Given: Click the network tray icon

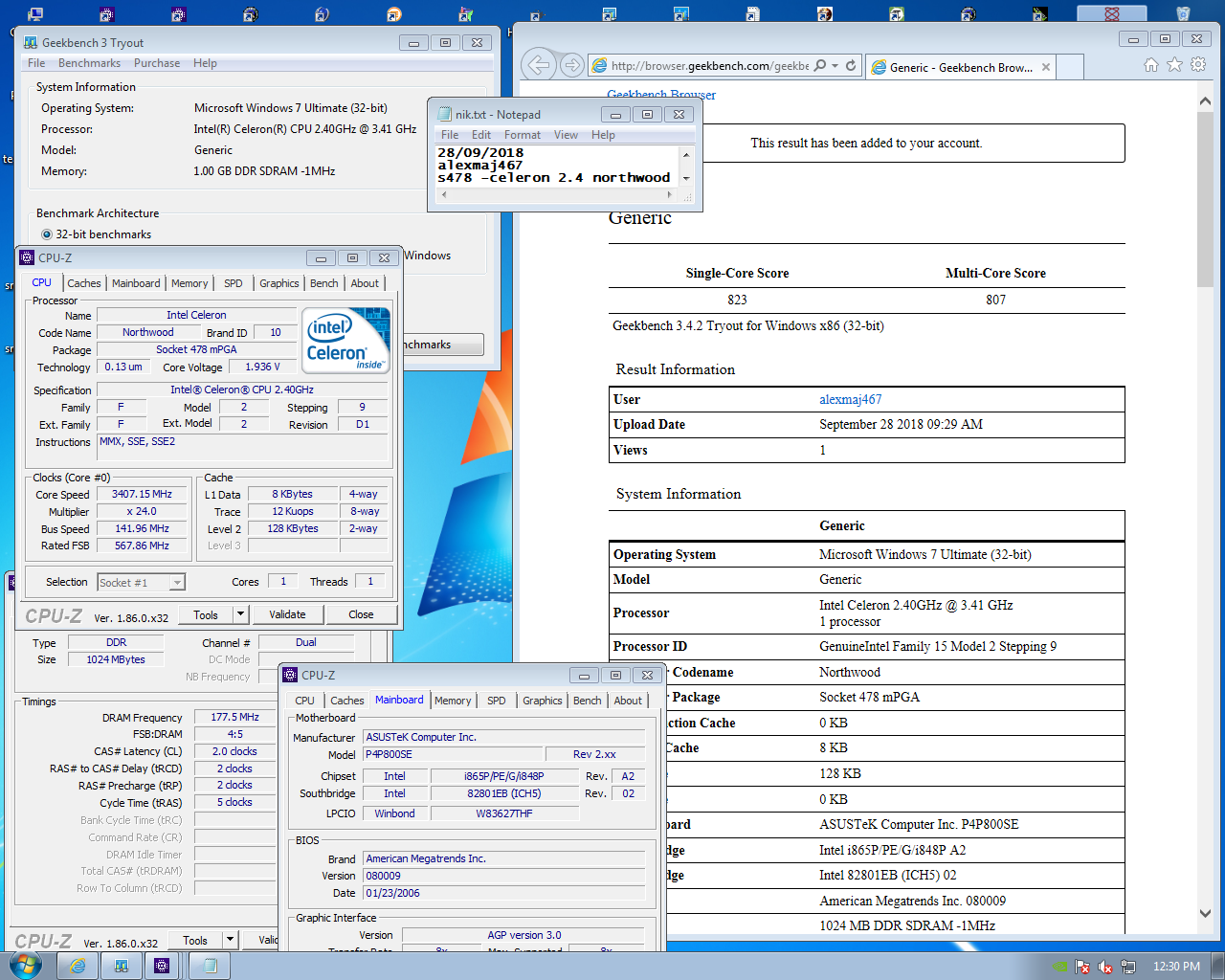Looking at the screenshot, I should (x=1128, y=967).
